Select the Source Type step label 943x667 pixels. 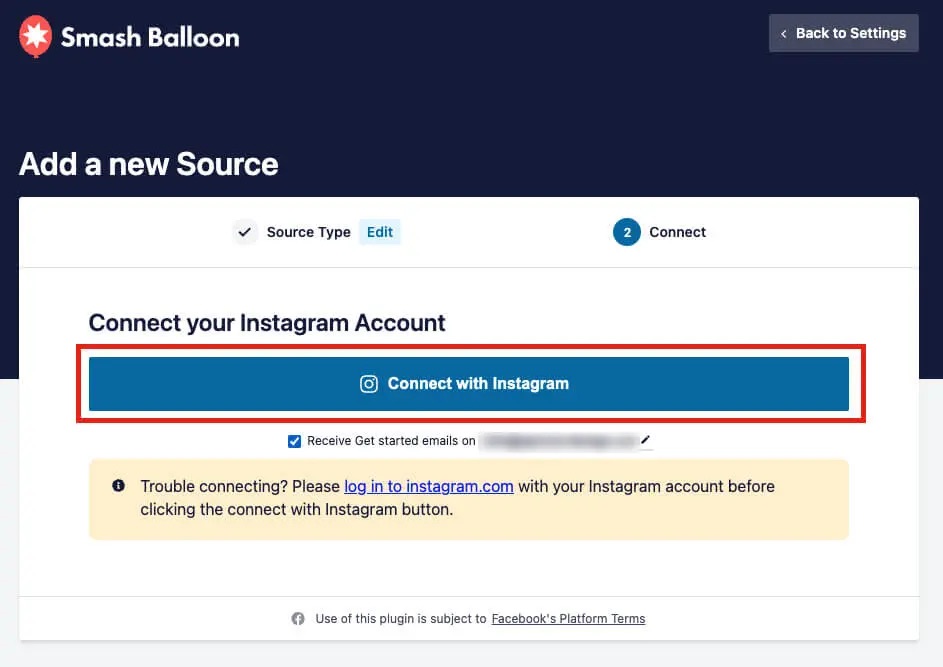[x=309, y=232]
